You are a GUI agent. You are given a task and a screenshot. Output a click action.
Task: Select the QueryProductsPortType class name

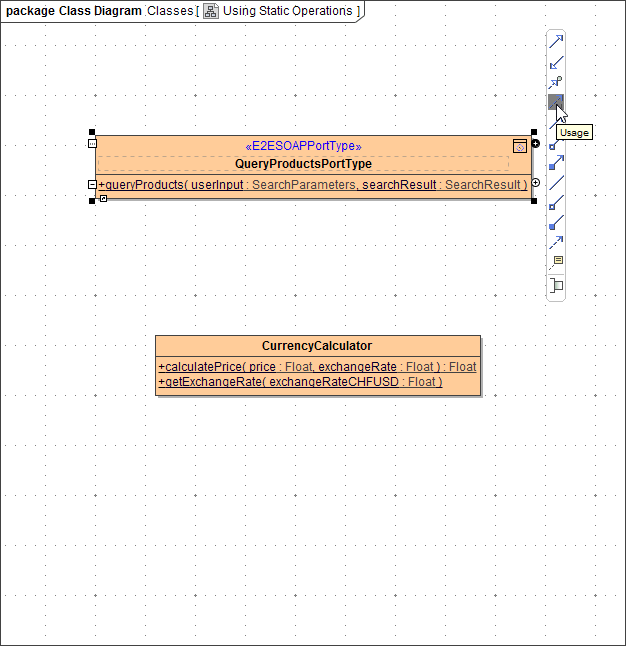click(303, 164)
